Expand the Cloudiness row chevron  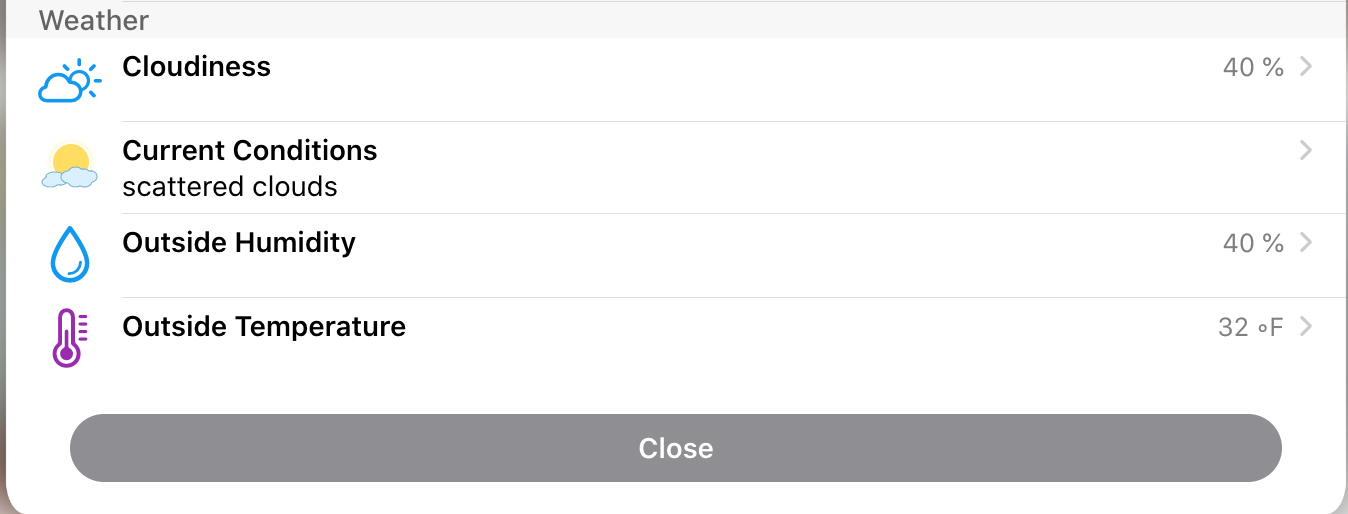pyautogui.click(x=1305, y=67)
